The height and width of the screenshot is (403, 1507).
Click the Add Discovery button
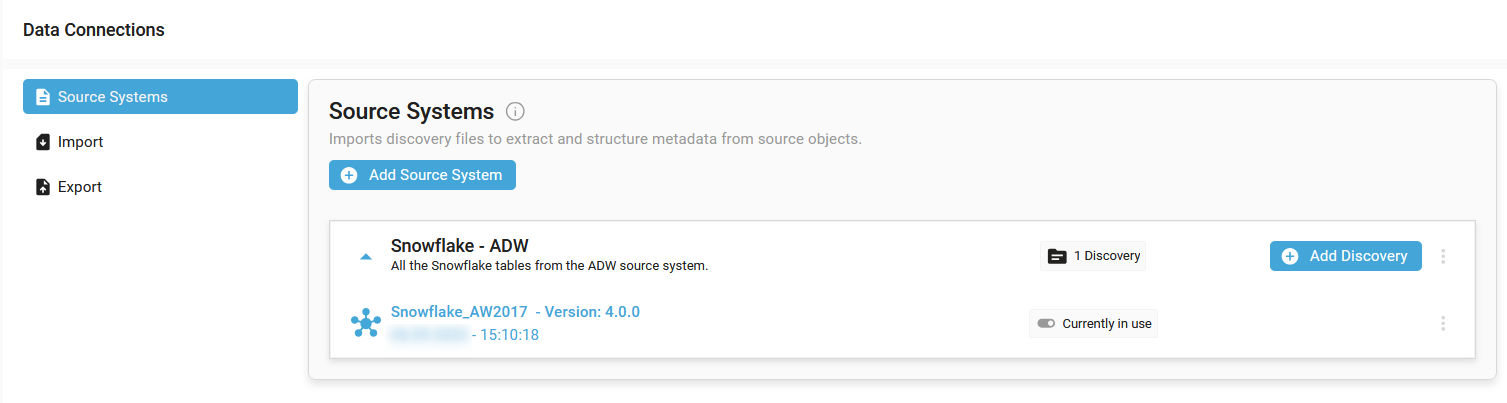1346,256
